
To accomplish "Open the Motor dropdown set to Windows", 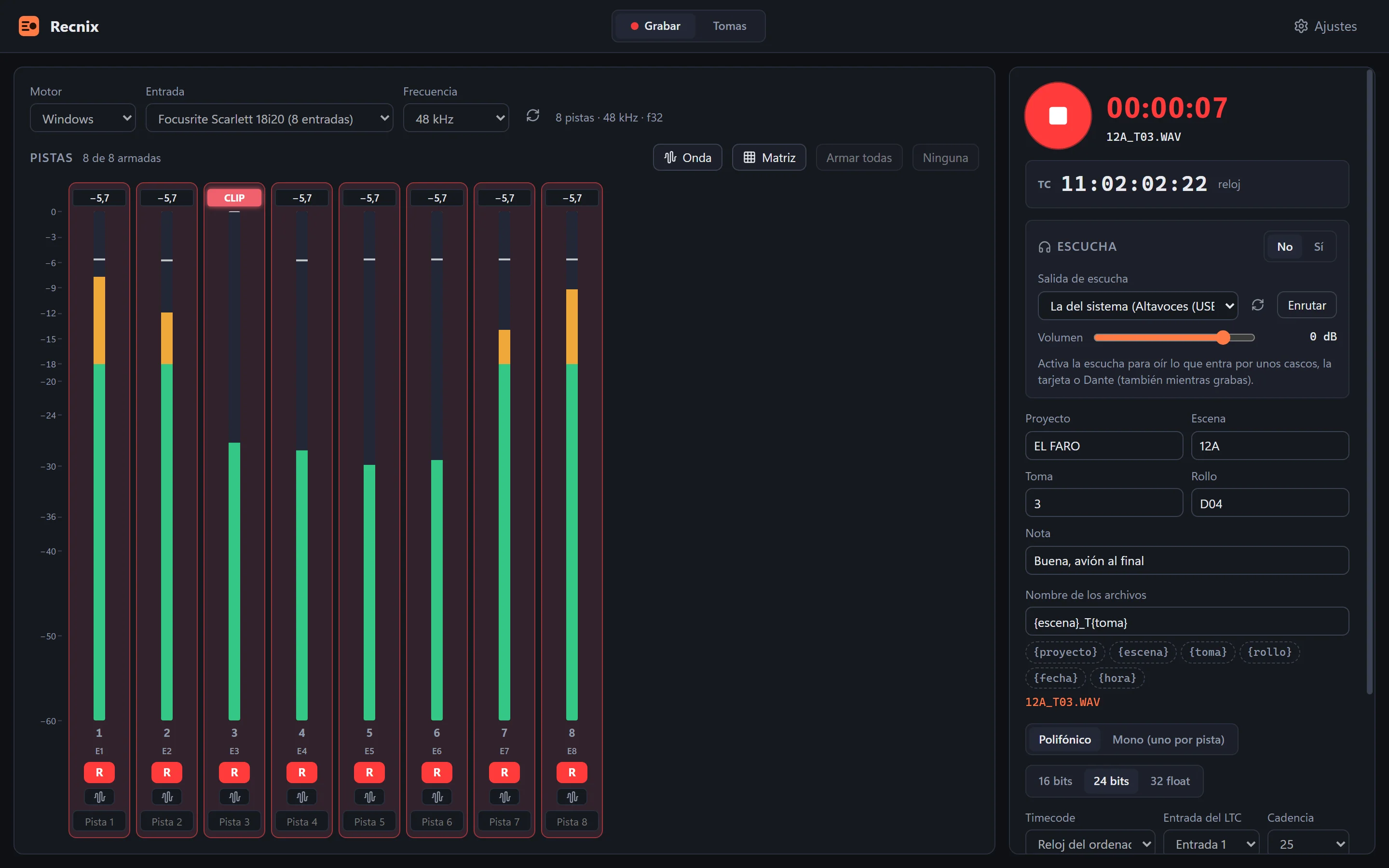I will tap(82, 118).
